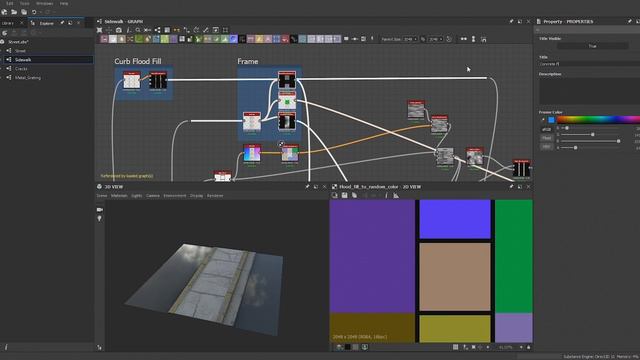Click the graph search magnifier icon
The image size is (640, 360).
(x=138, y=30)
